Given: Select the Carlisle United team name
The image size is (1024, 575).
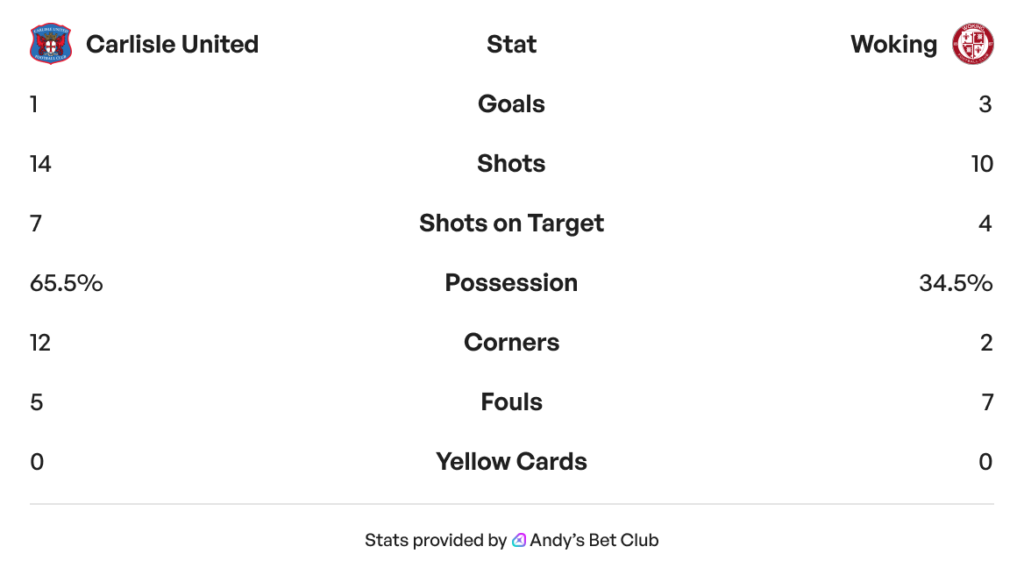Looking at the screenshot, I should point(172,44).
